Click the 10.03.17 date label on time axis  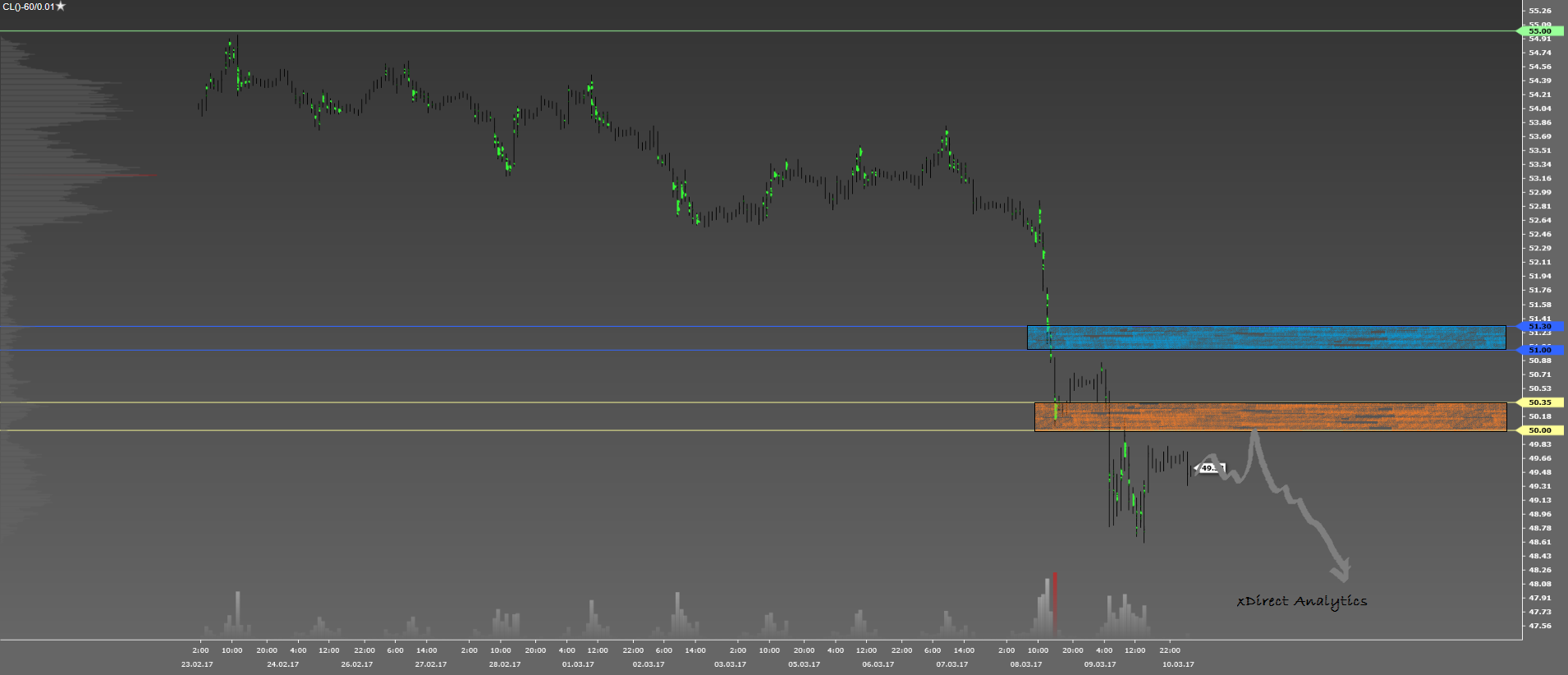click(x=1178, y=664)
